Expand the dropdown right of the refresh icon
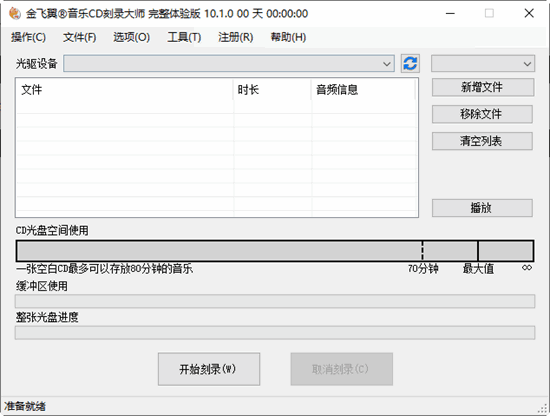 [x=483, y=64]
